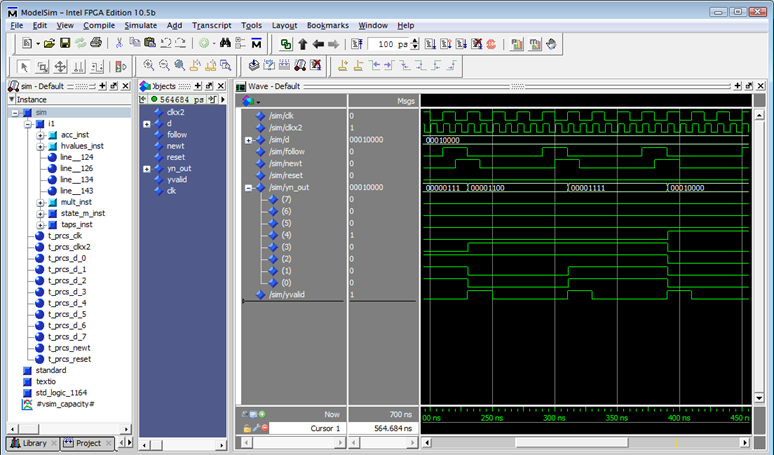Viewport: 774px width, 455px height.
Task: Select the Zoom In magnifier tool
Action: point(148,66)
